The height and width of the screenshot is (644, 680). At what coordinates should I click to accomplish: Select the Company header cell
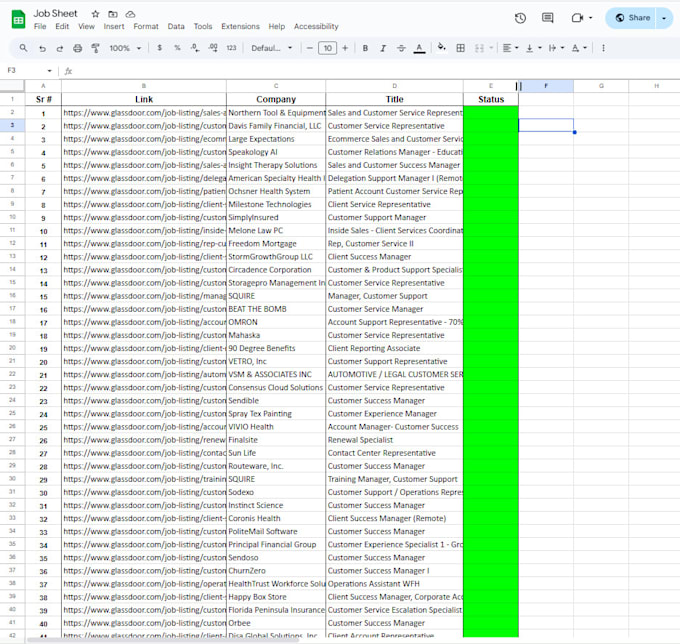[276, 99]
